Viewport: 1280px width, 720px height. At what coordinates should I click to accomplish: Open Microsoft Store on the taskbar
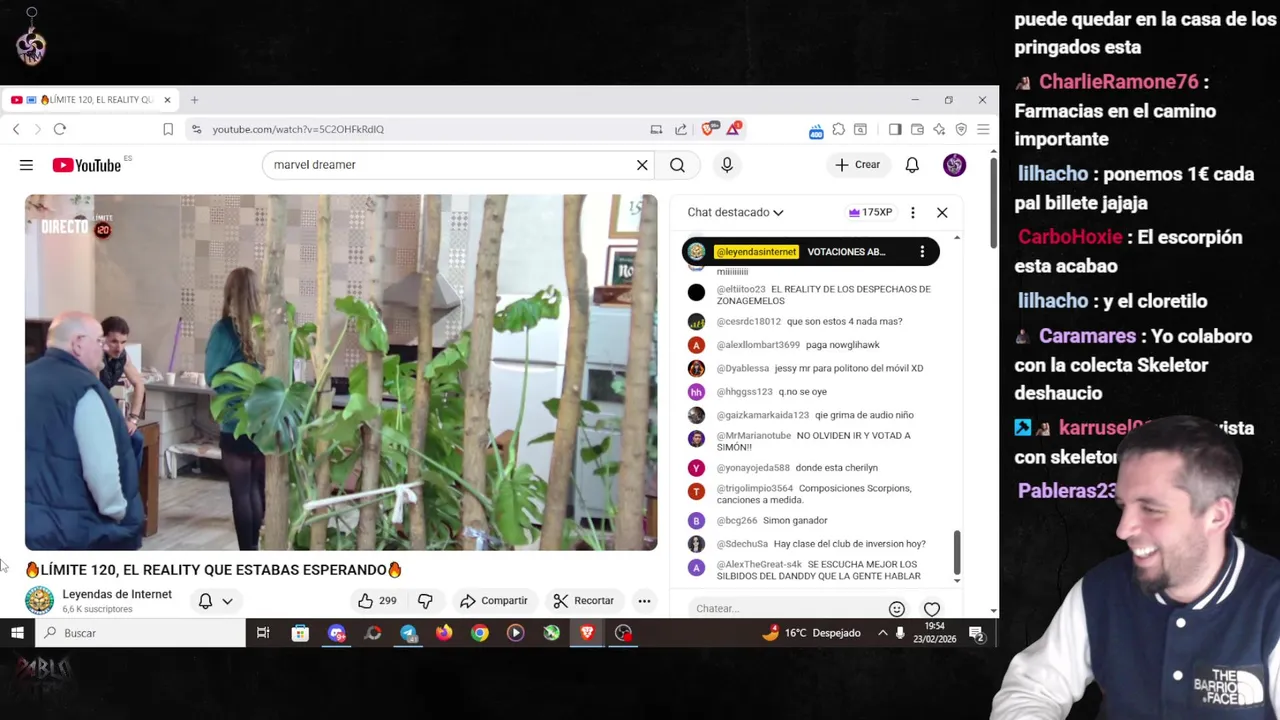[300, 633]
